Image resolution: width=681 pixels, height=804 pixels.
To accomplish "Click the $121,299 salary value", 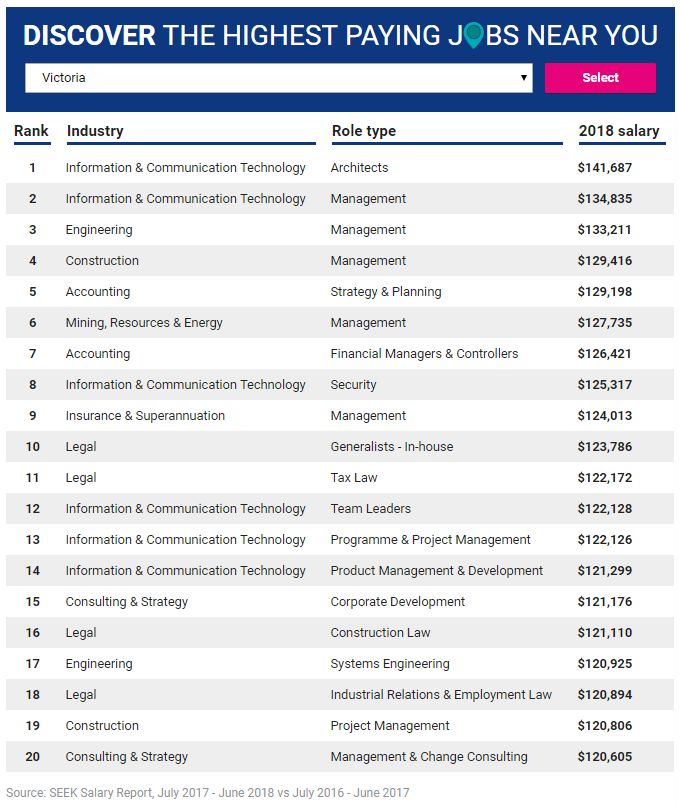I will tap(605, 571).
